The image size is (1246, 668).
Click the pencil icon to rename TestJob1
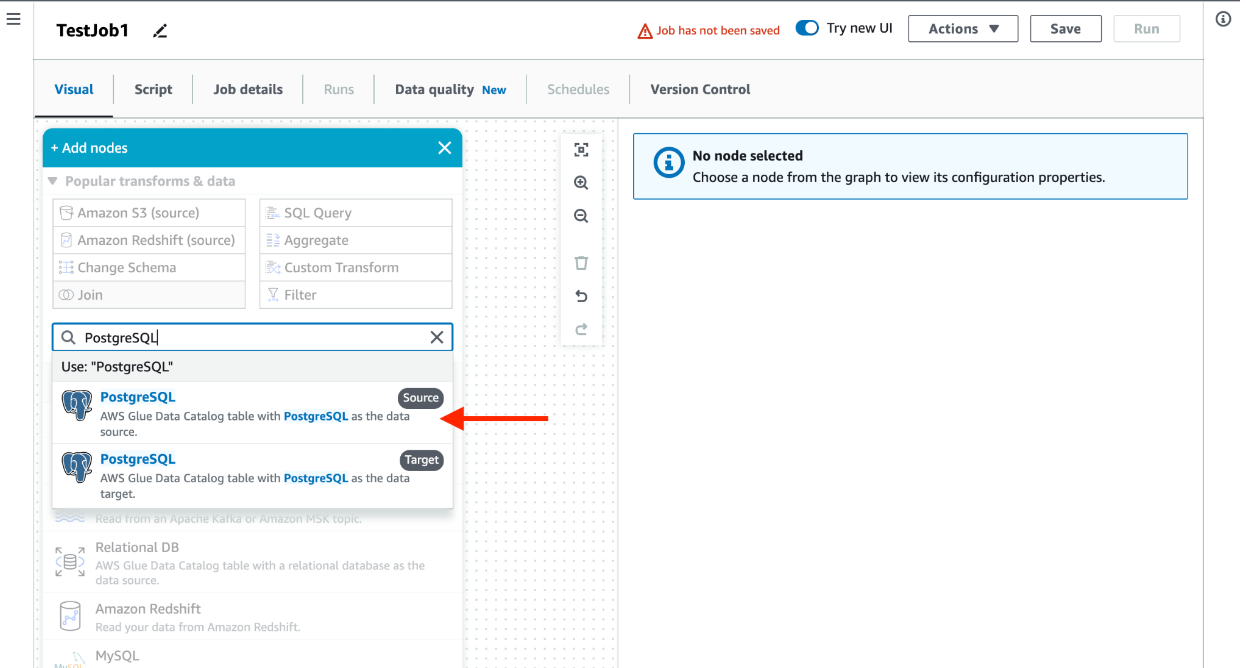tap(160, 31)
